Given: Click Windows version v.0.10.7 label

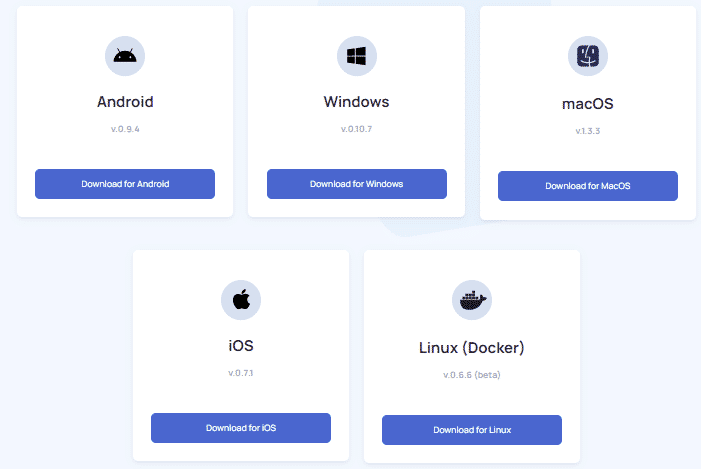Looking at the screenshot, I should [356, 129].
